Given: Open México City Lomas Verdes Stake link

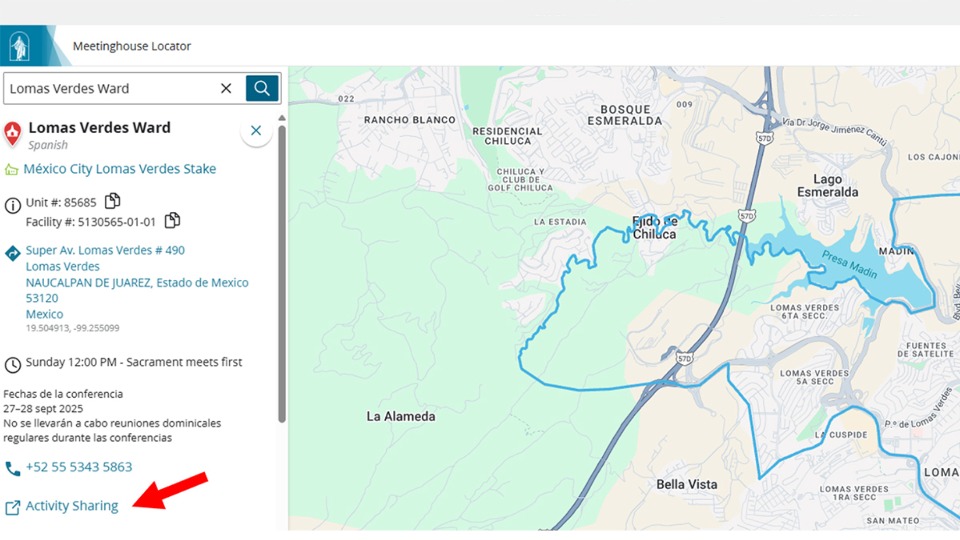Looking at the screenshot, I should point(119,169).
